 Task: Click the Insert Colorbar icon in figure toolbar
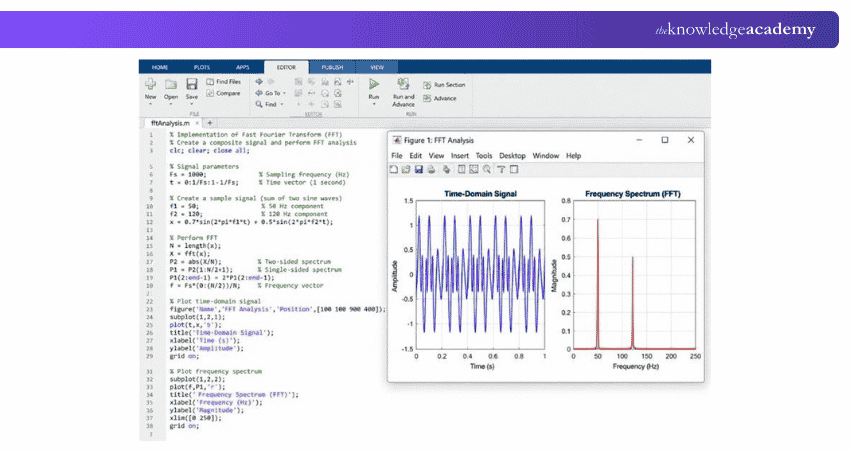tap(474, 170)
